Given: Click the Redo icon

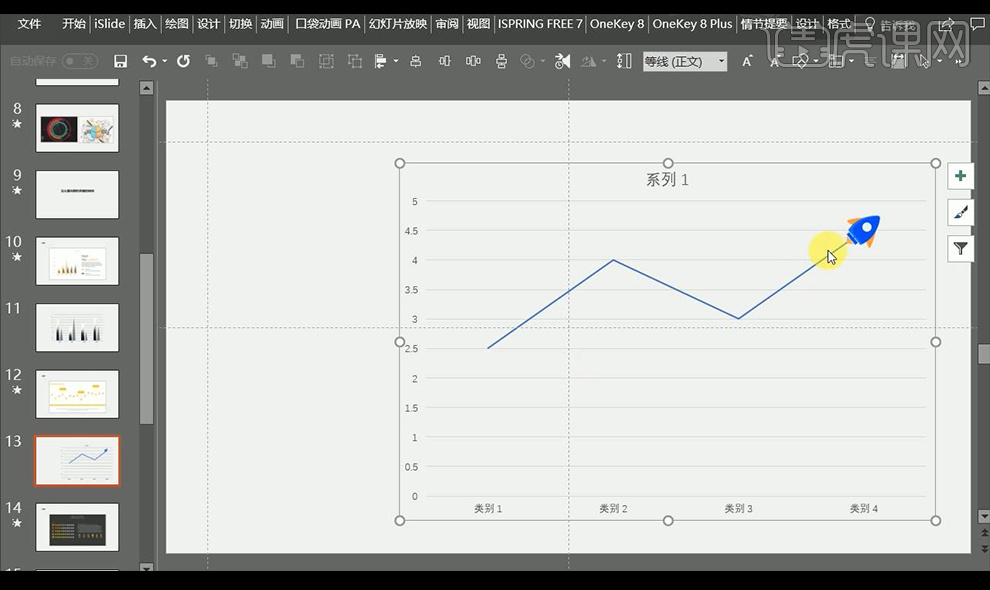Looking at the screenshot, I should (x=183, y=61).
